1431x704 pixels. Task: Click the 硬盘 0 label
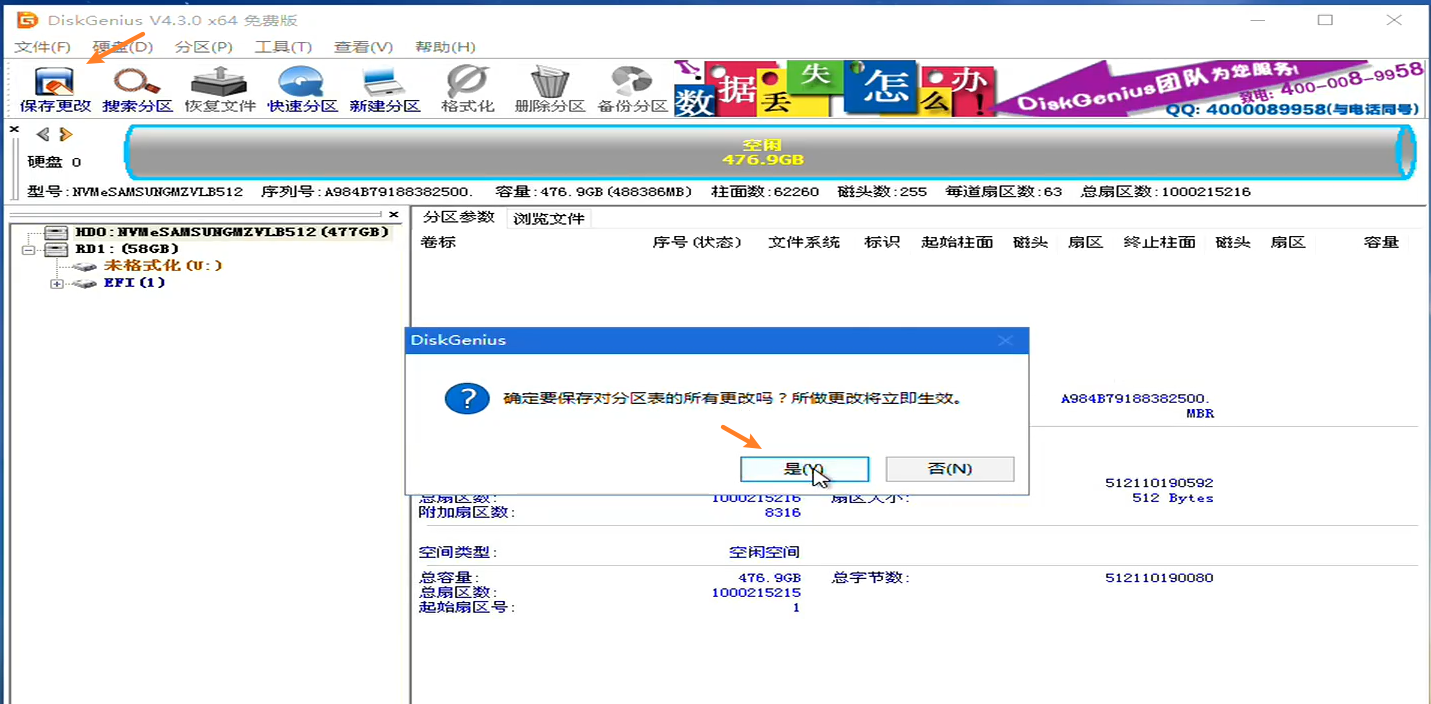click(x=54, y=162)
